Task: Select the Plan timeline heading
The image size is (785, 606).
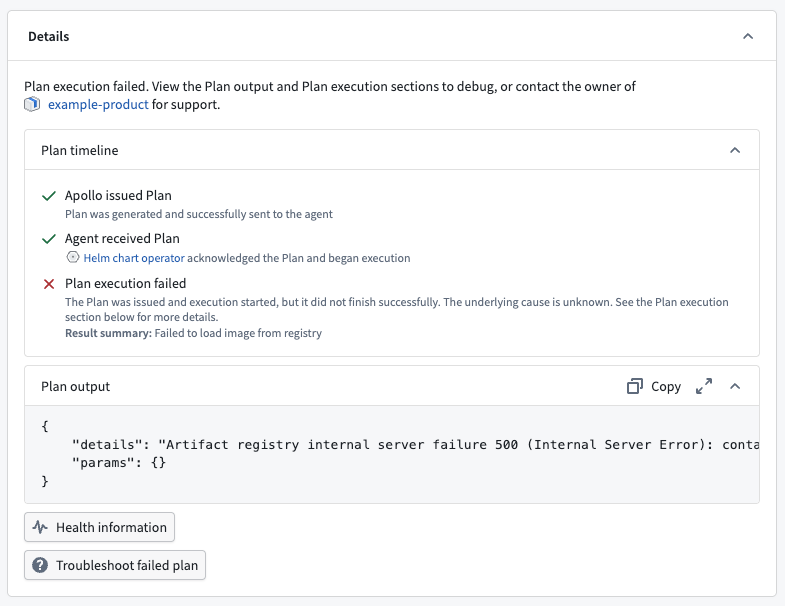Action: (x=80, y=150)
